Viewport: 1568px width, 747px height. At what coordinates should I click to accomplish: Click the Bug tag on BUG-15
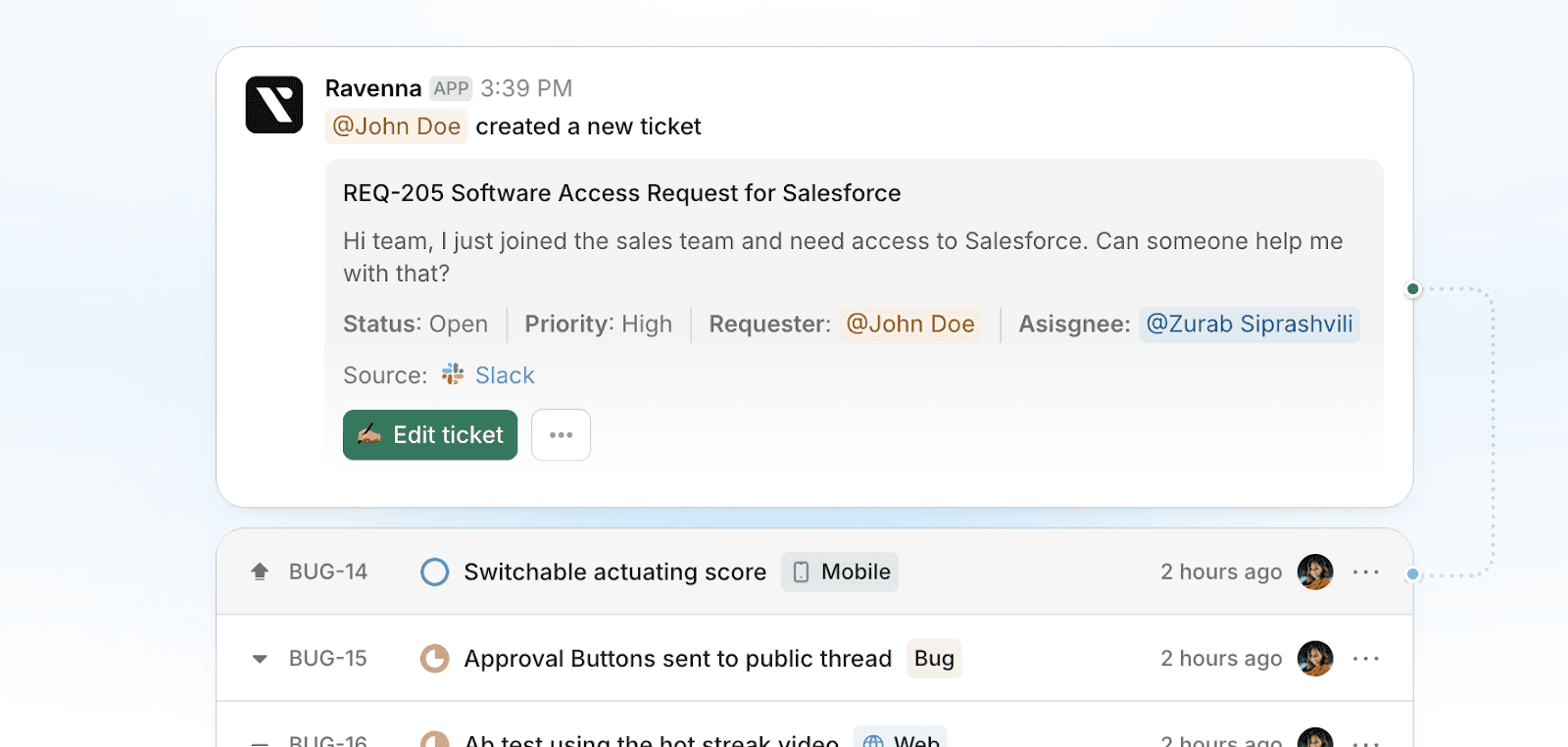point(934,659)
